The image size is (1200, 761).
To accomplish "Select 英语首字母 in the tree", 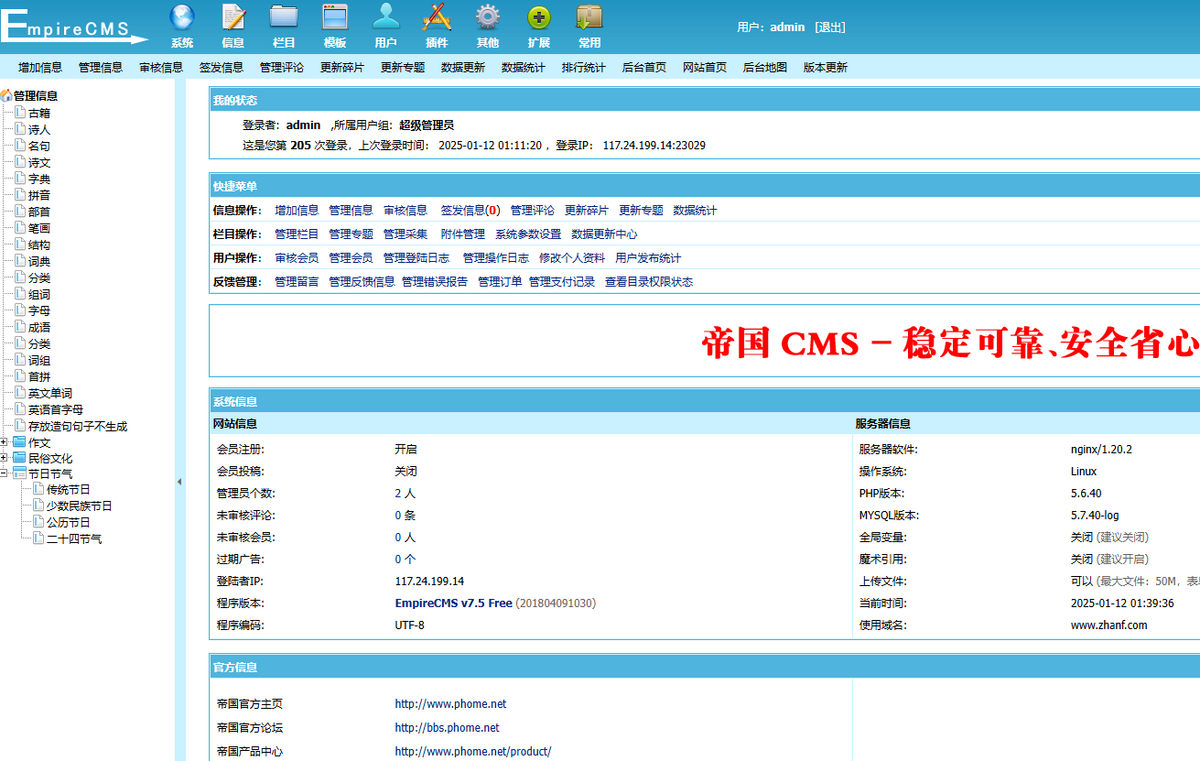I will pyautogui.click(x=56, y=409).
